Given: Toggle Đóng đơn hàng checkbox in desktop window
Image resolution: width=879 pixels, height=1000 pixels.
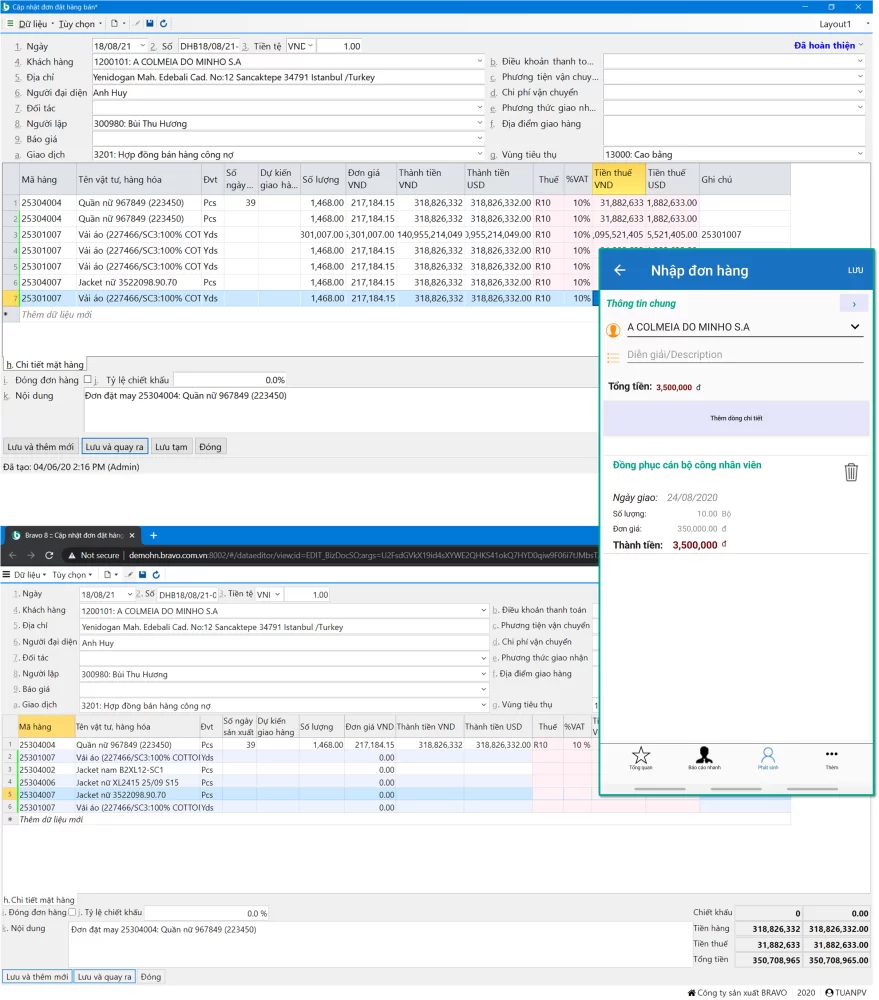Looking at the screenshot, I should click(88, 380).
